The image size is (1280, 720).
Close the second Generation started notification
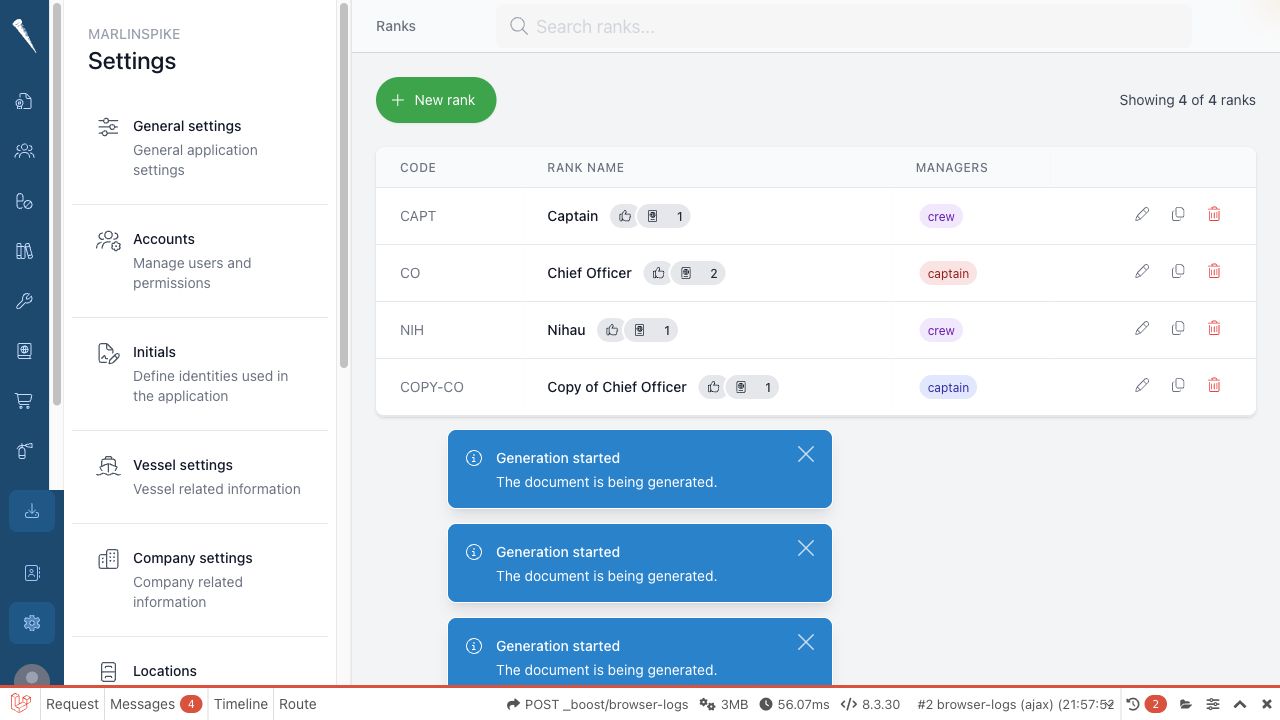click(x=806, y=548)
